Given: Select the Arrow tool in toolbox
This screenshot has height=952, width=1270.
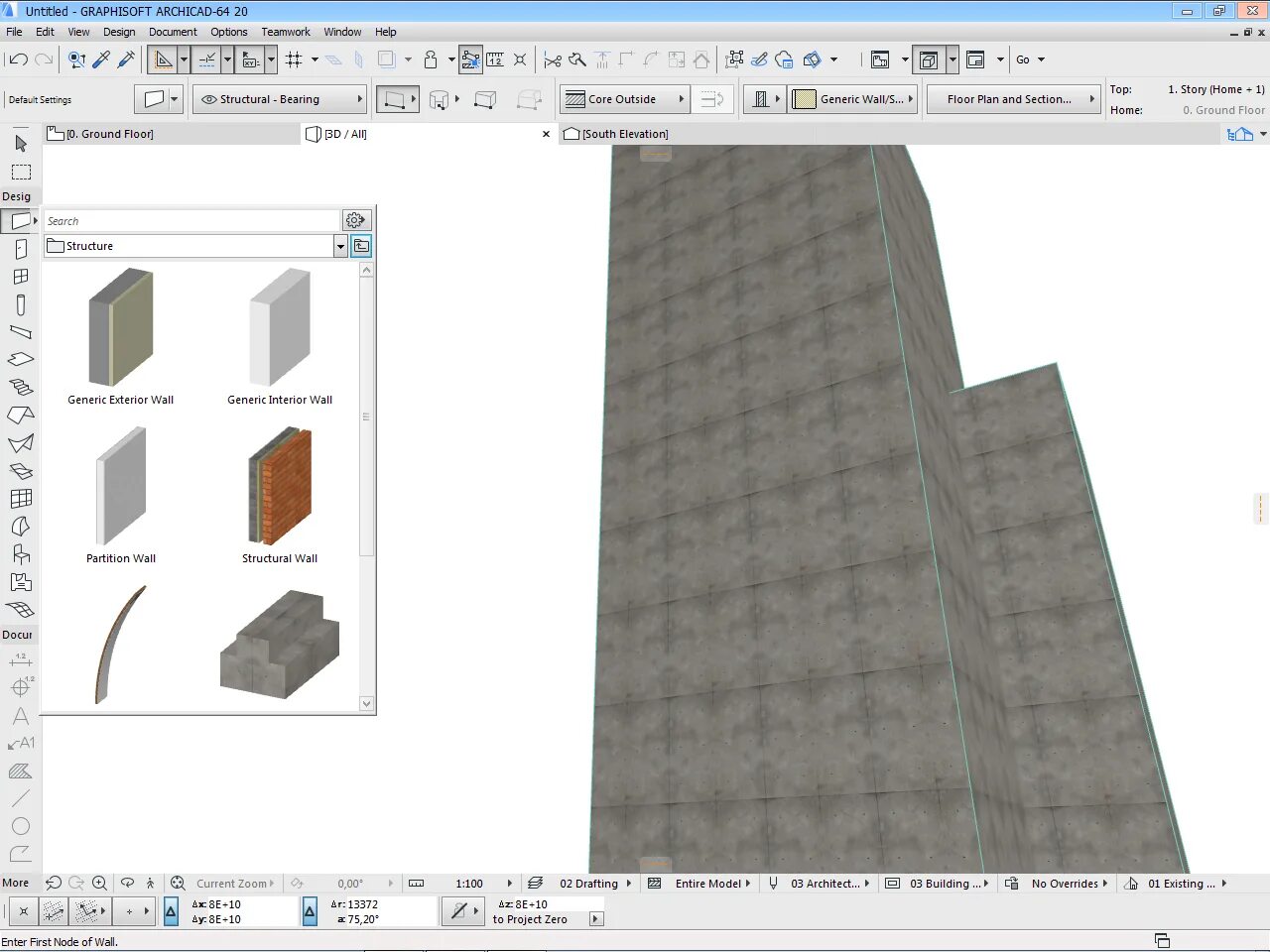Looking at the screenshot, I should pyautogui.click(x=21, y=144).
